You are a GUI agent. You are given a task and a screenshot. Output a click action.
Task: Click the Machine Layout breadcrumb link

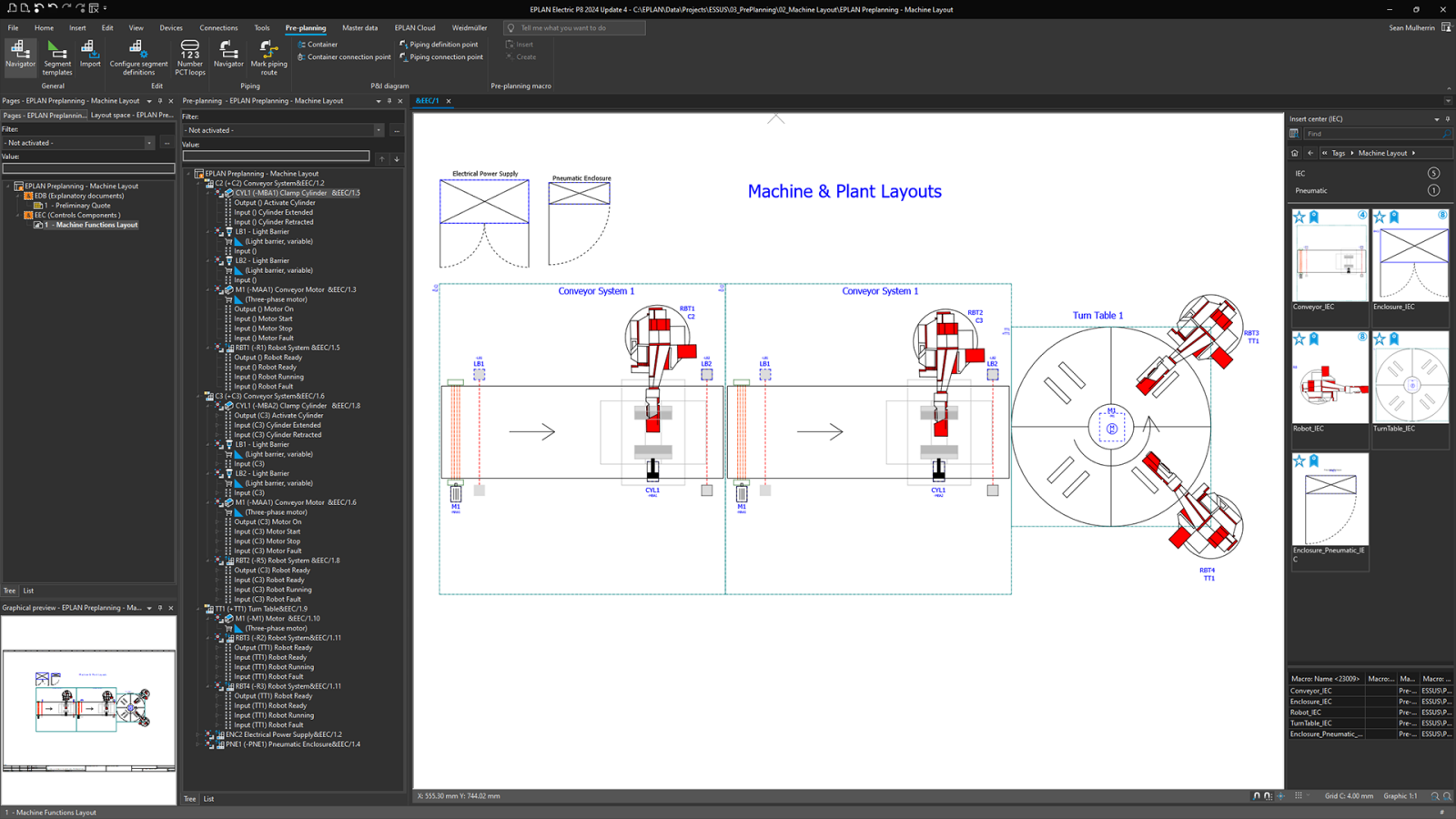(1385, 153)
